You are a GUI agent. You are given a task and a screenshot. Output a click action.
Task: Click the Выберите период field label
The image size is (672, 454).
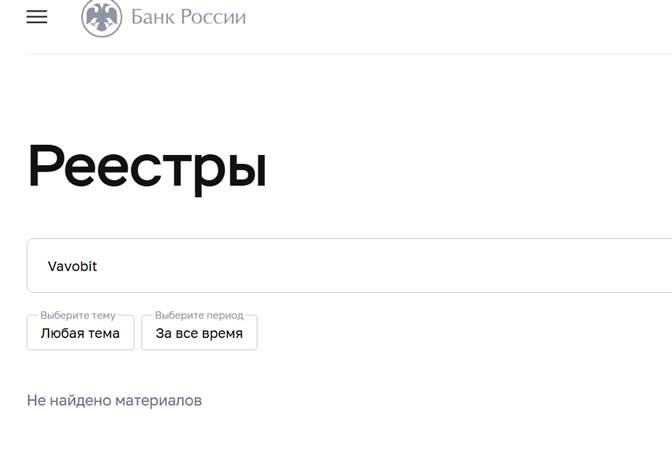[x=199, y=316]
